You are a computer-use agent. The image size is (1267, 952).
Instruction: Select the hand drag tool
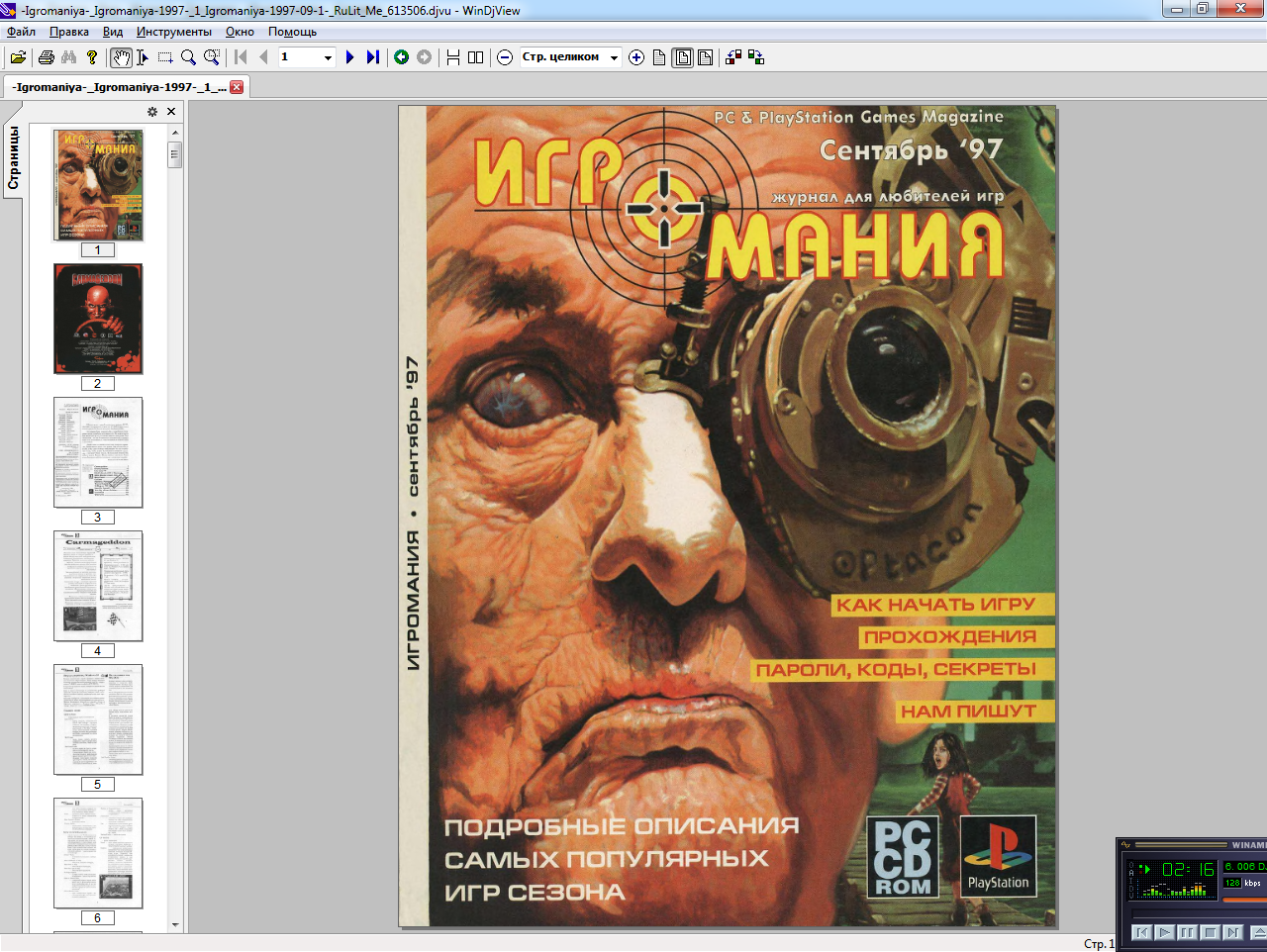pyautogui.click(x=121, y=57)
